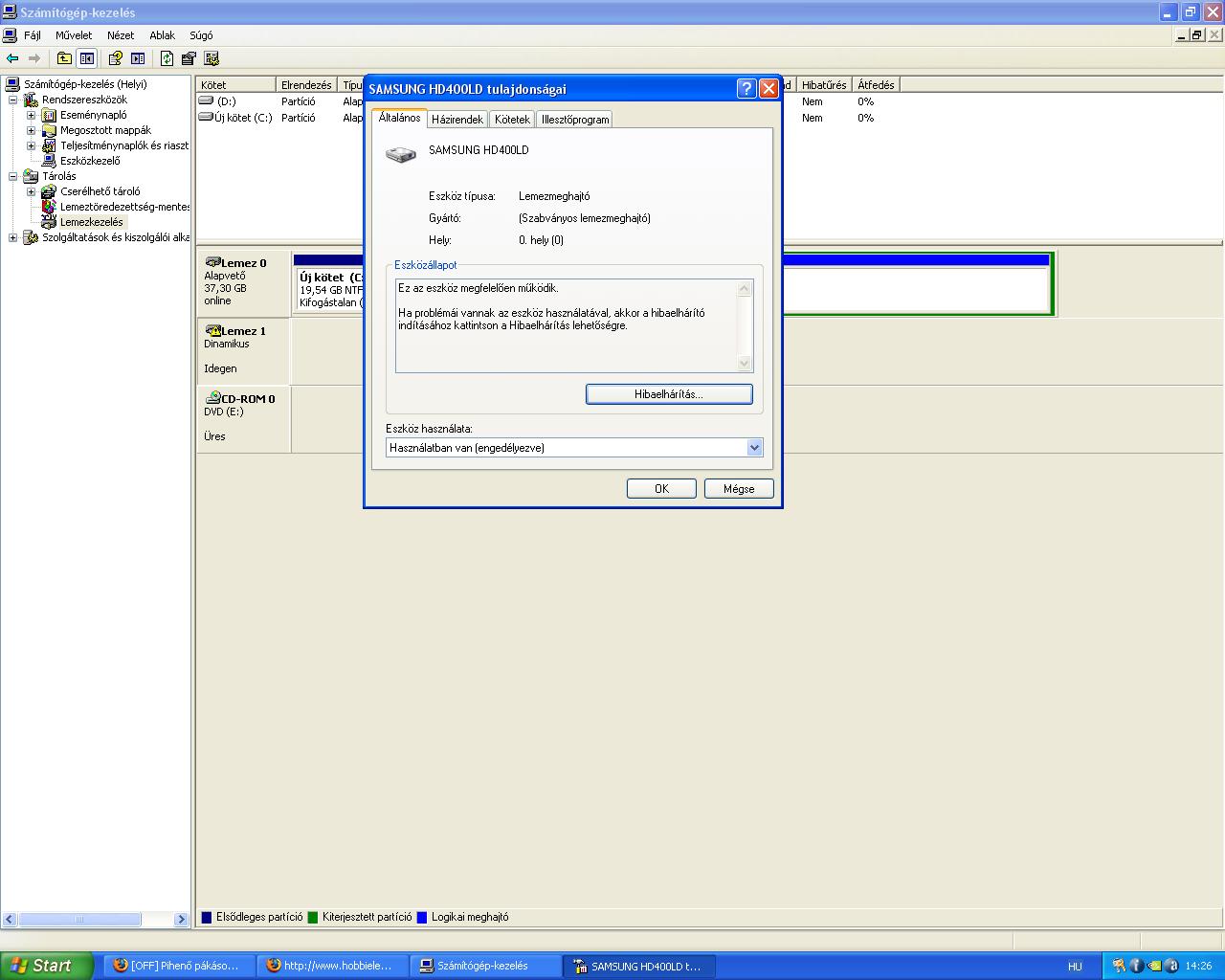The height and width of the screenshot is (980, 1225).
Task: Click the tree pane scroll-right arrow
Action: (x=181, y=919)
